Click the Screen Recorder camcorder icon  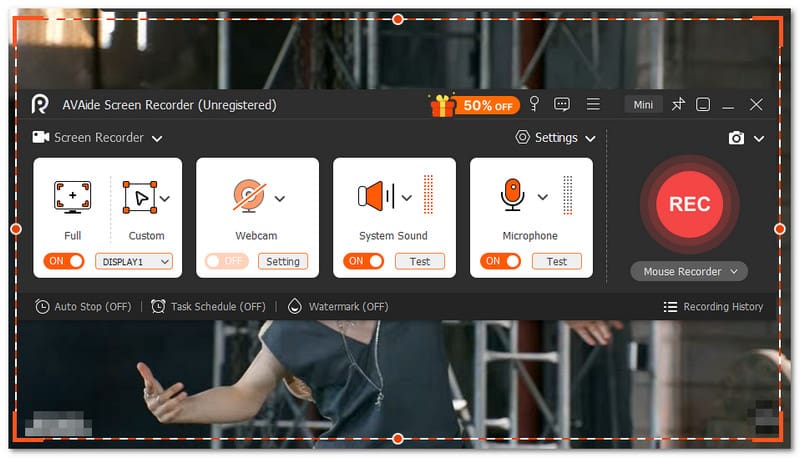pyautogui.click(x=41, y=137)
